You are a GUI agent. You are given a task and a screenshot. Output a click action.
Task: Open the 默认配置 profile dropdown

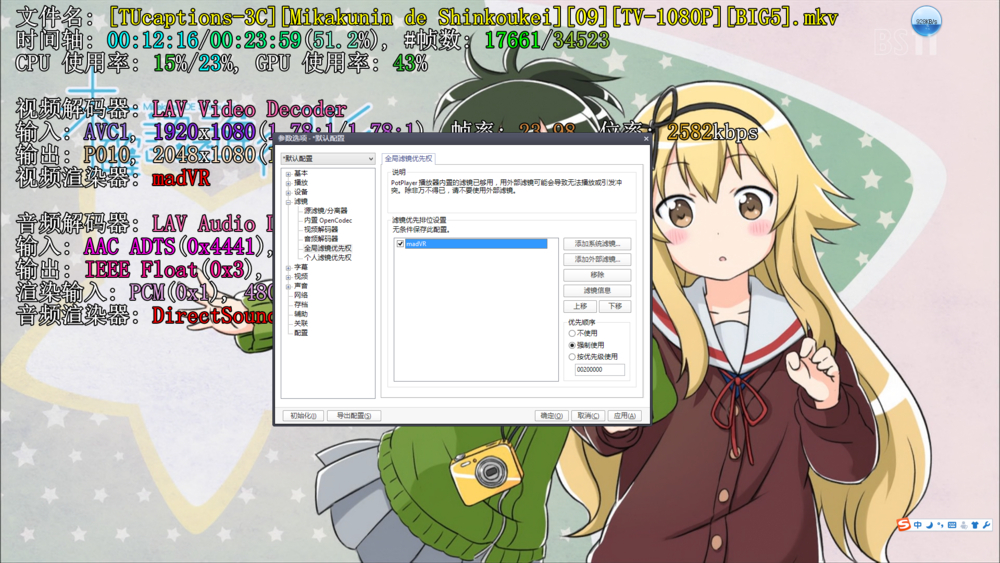[328, 158]
